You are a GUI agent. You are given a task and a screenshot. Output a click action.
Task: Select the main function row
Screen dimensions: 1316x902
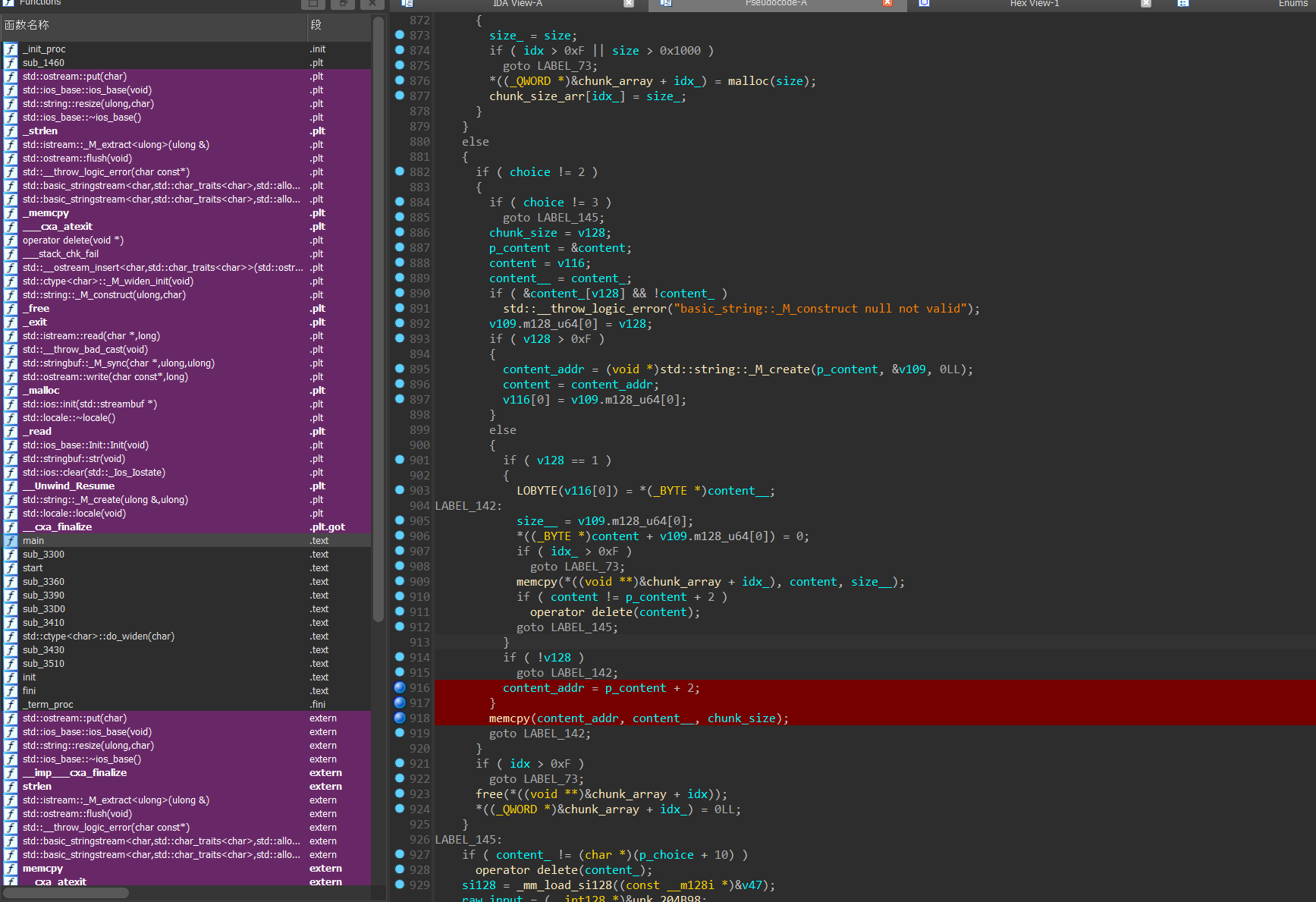click(x=186, y=541)
